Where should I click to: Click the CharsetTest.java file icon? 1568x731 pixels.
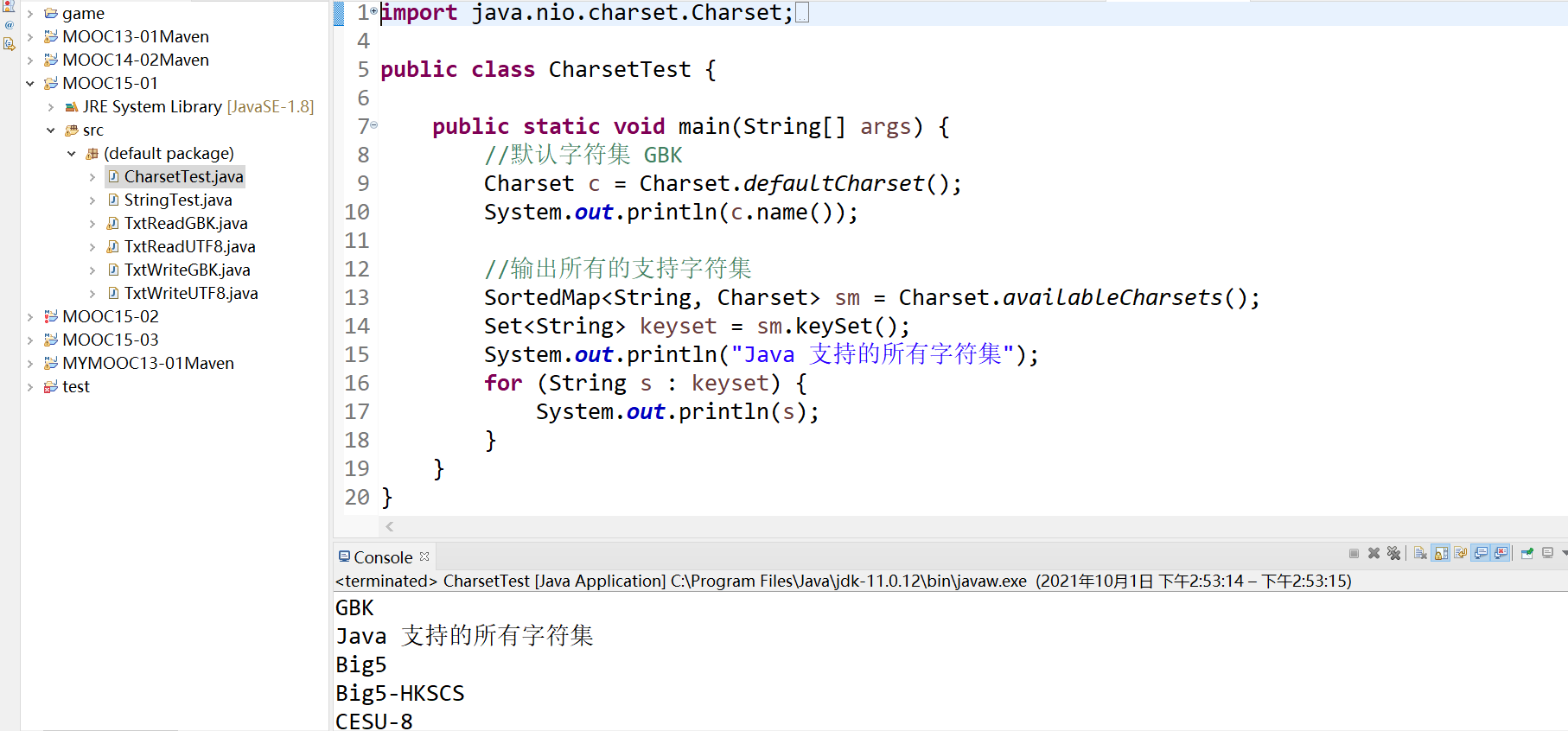pos(113,177)
